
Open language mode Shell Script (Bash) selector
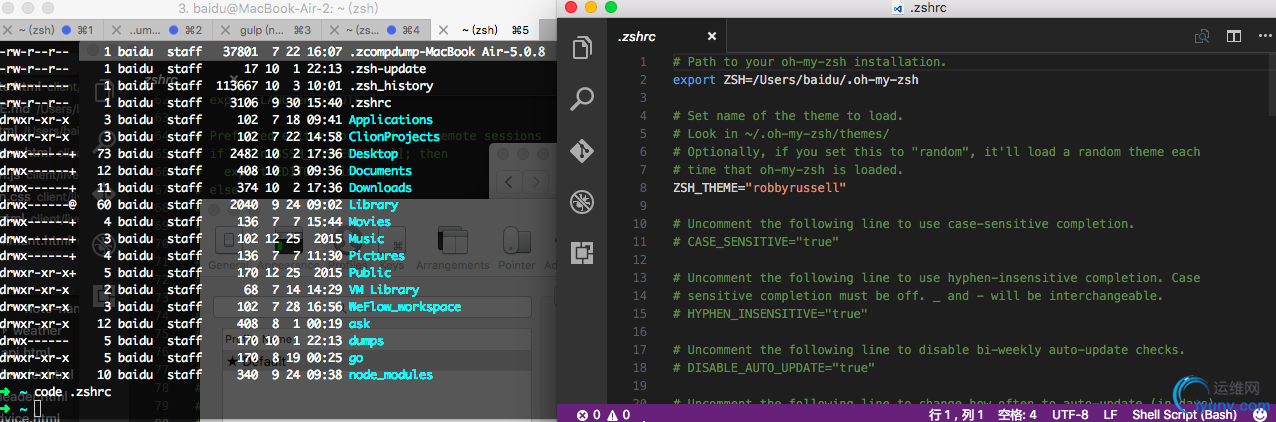[1185, 414]
